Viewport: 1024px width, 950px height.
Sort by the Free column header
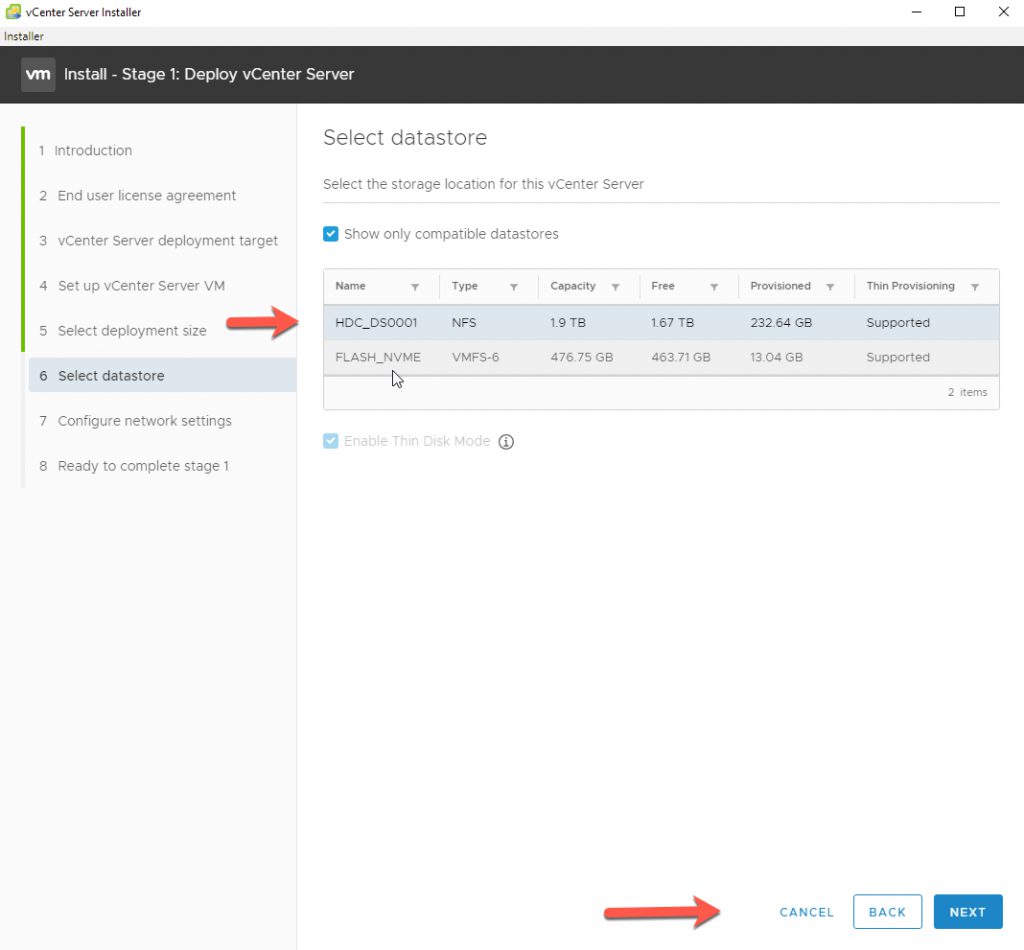pos(663,286)
